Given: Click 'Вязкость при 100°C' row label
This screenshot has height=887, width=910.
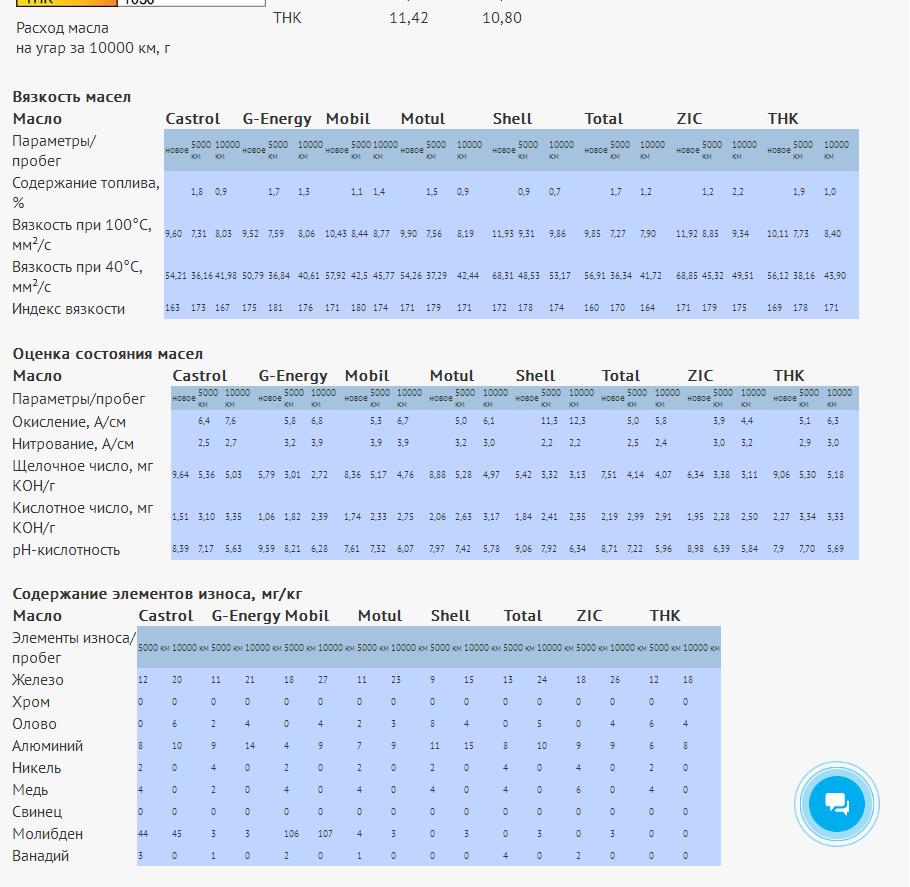Looking at the screenshot, I should tap(82, 235).
